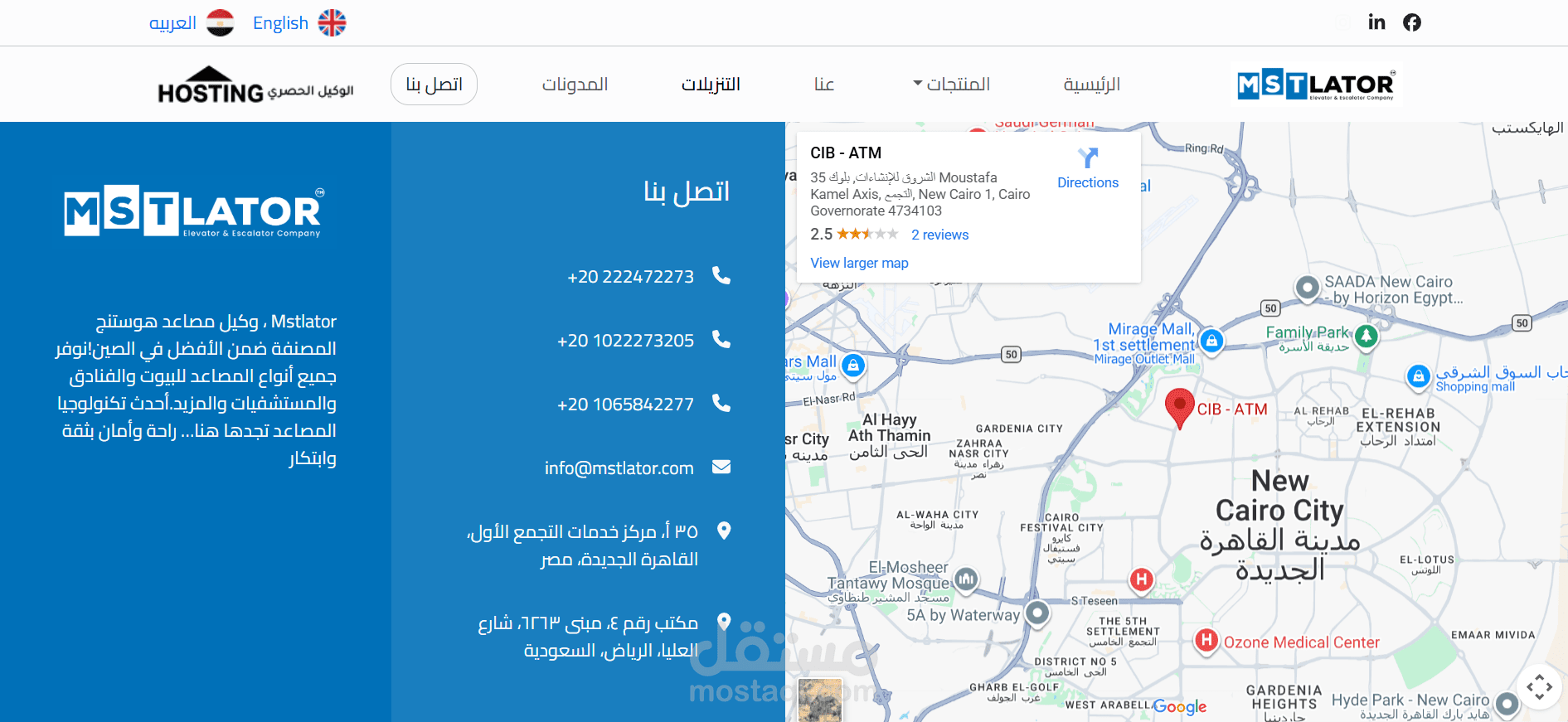The width and height of the screenshot is (1568, 722).
Task: Toggle satellite imagery thumbnail on map
Action: (820, 700)
